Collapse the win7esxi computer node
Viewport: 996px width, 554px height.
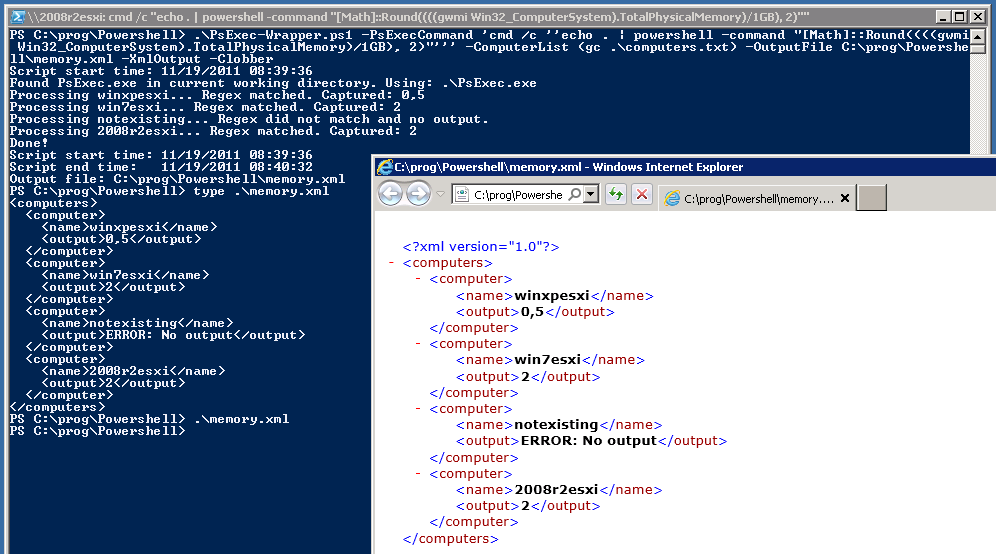(x=419, y=344)
